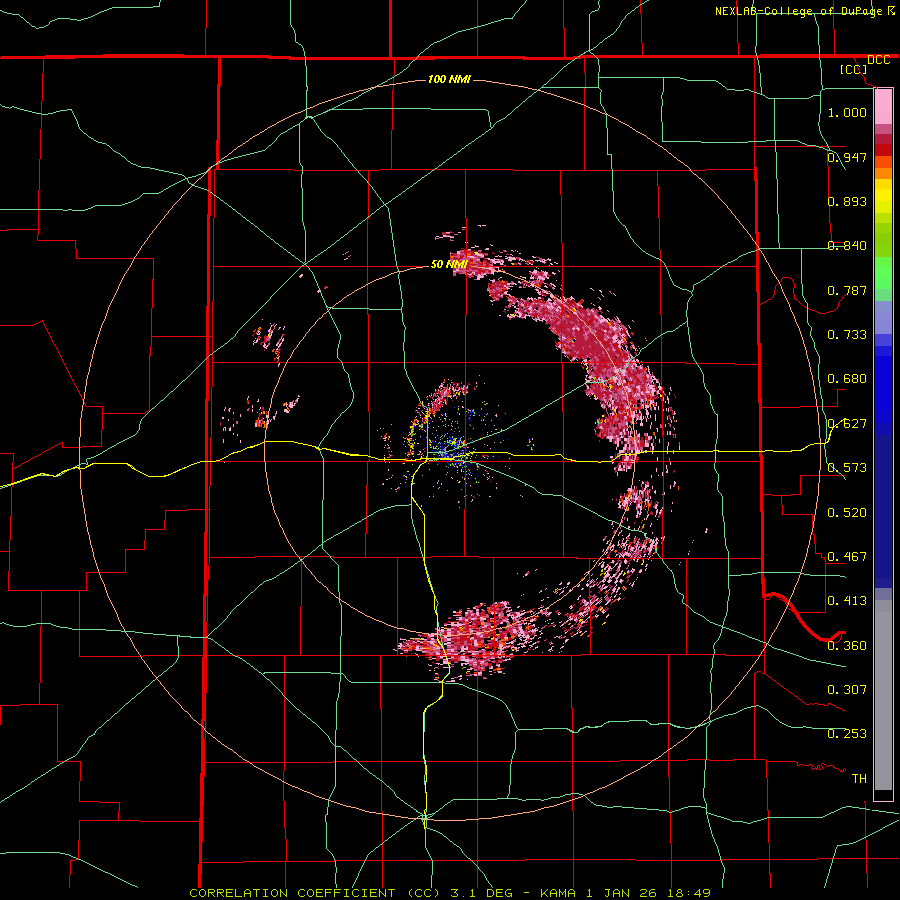Select the 0.787 legend value
Screen dimensions: 900x900
pos(847,290)
